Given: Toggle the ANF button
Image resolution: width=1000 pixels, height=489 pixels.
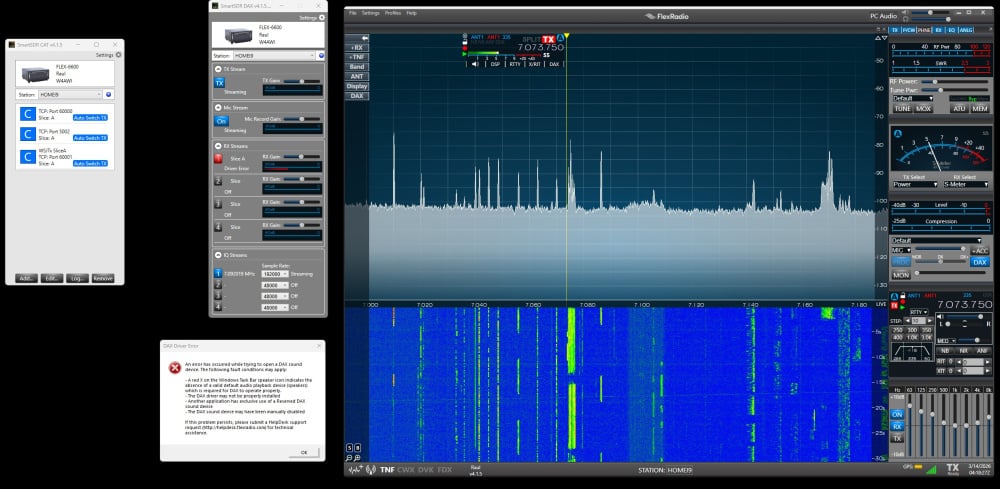Looking at the screenshot, I should [x=982, y=350].
